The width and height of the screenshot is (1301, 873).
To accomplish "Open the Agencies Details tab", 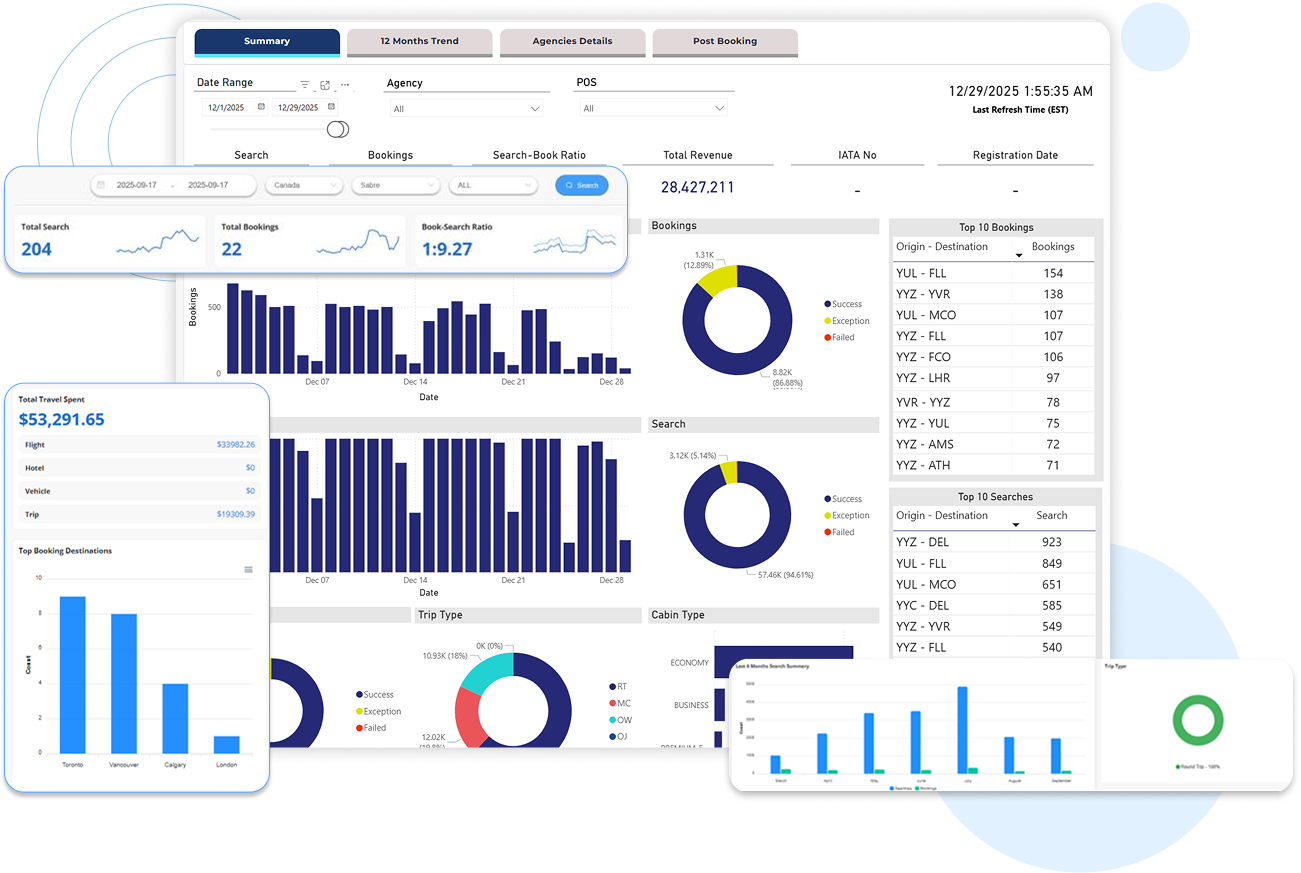I will coord(572,42).
